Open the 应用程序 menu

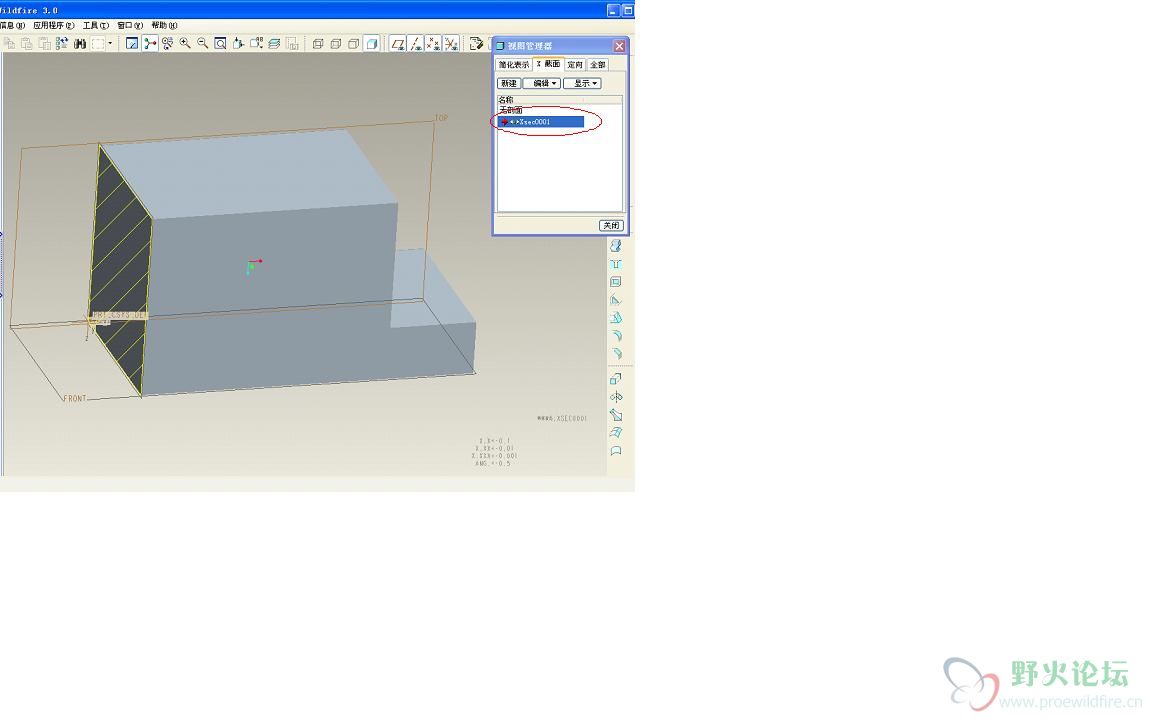pos(53,26)
